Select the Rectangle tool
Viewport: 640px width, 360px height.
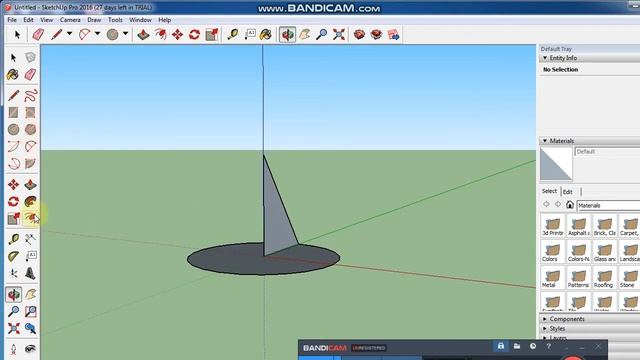click(x=13, y=112)
